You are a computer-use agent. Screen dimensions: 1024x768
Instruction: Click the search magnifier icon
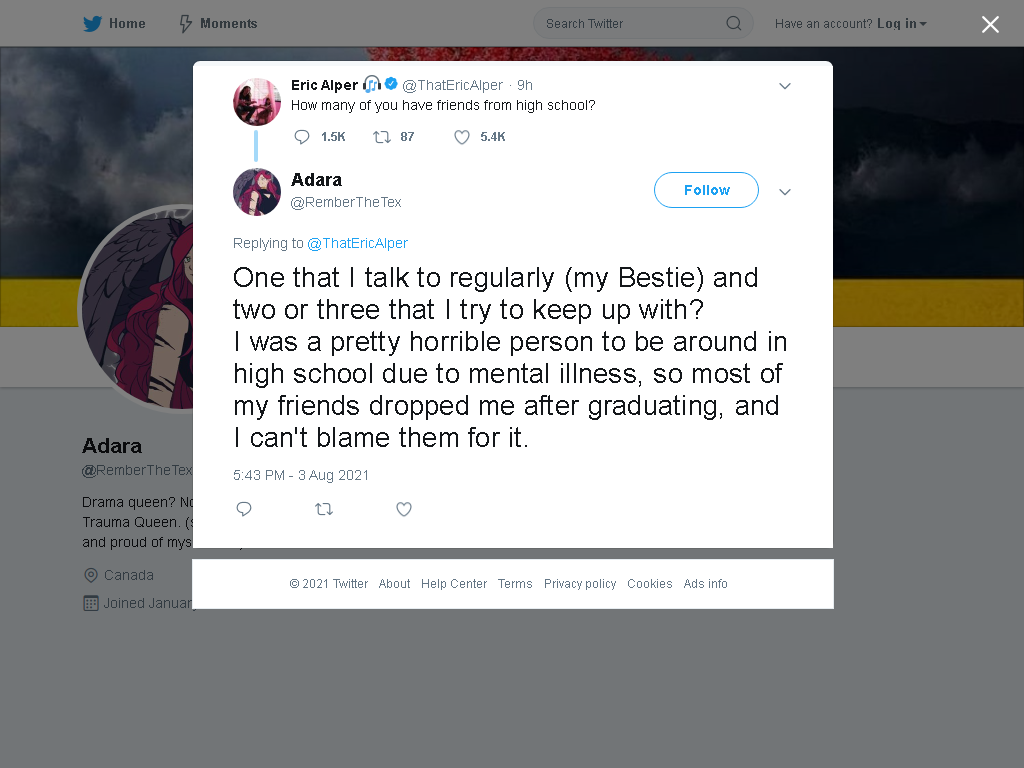pos(734,24)
